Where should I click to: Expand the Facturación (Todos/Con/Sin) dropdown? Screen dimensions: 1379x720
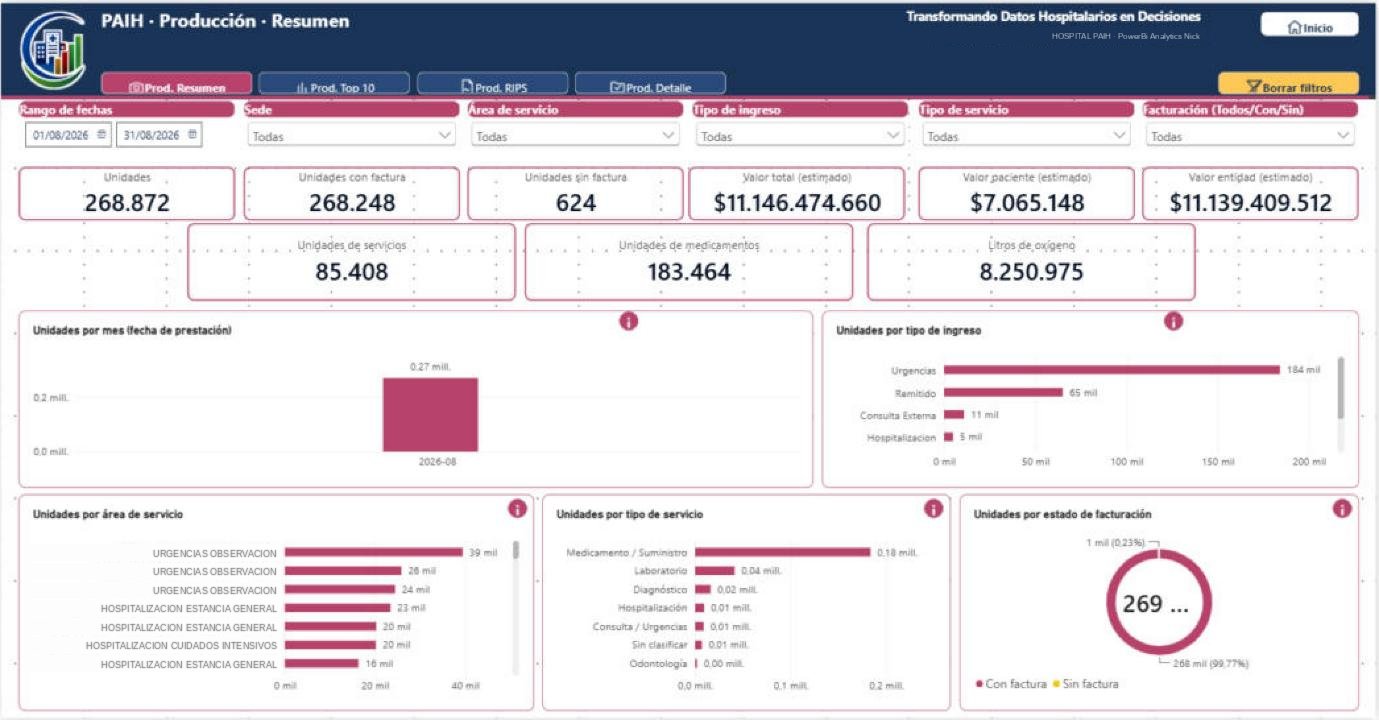pos(1250,136)
